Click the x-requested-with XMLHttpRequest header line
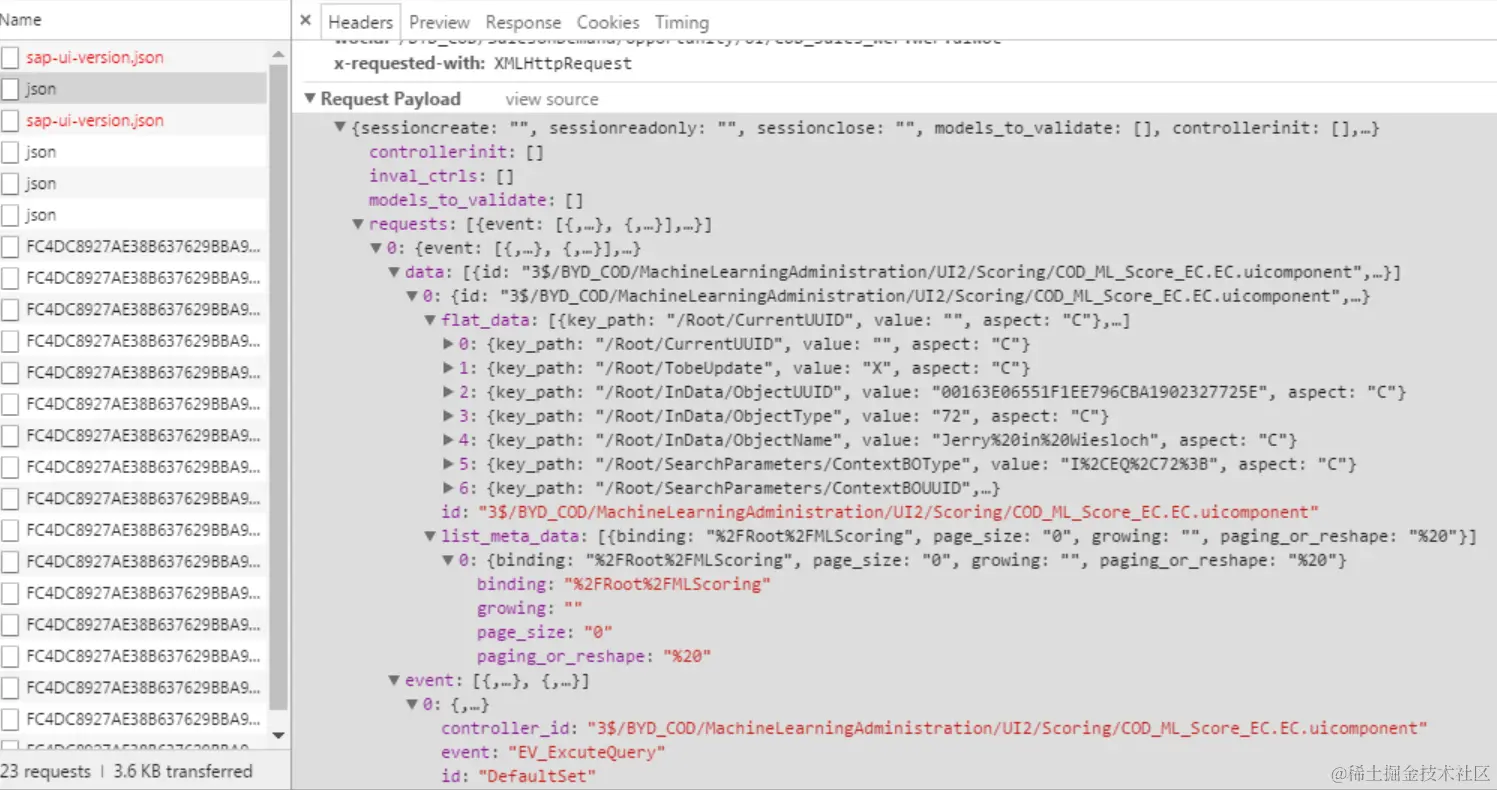 tap(483, 63)
